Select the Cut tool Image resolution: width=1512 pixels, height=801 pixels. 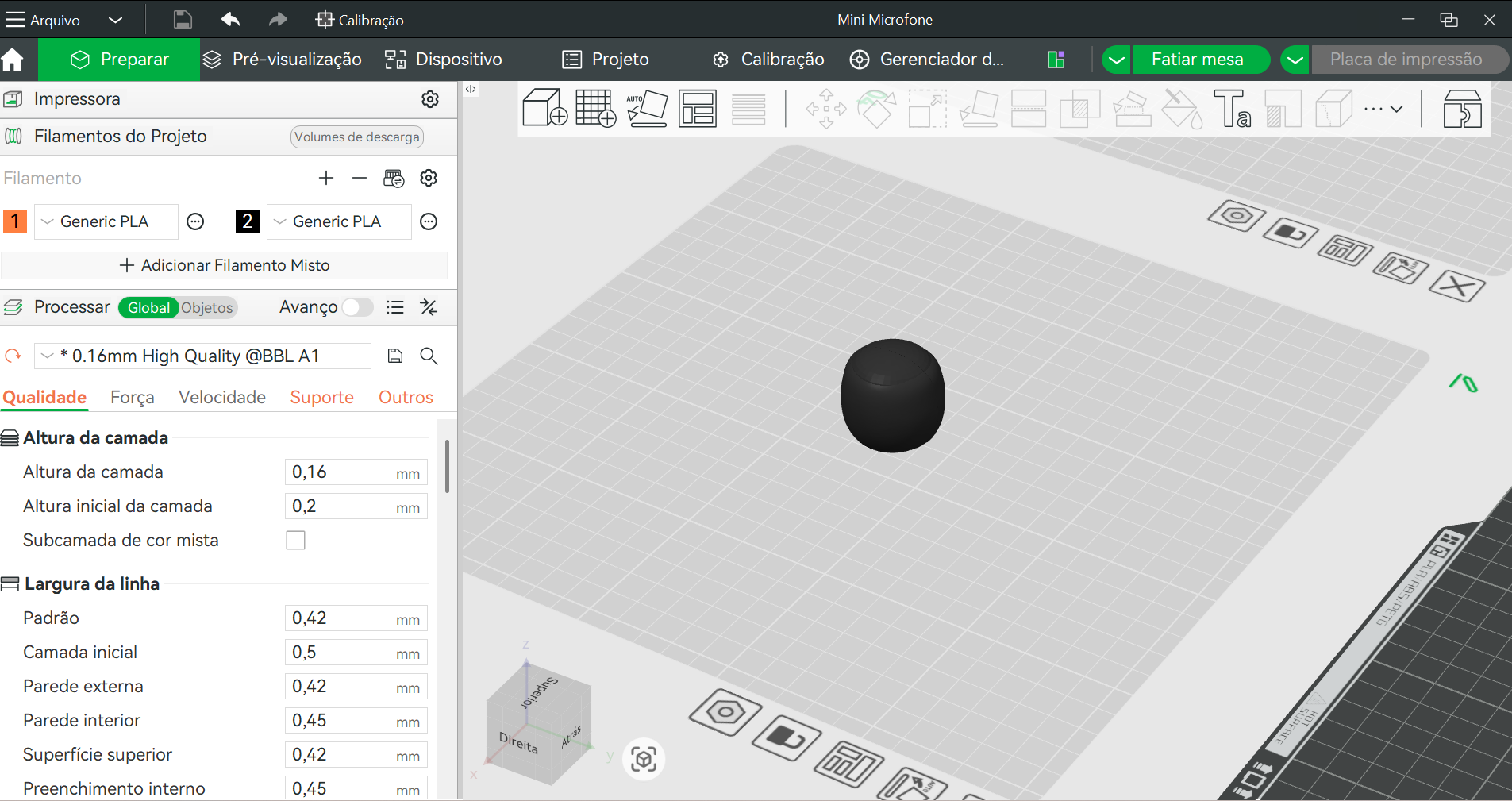coord(1029,109)
